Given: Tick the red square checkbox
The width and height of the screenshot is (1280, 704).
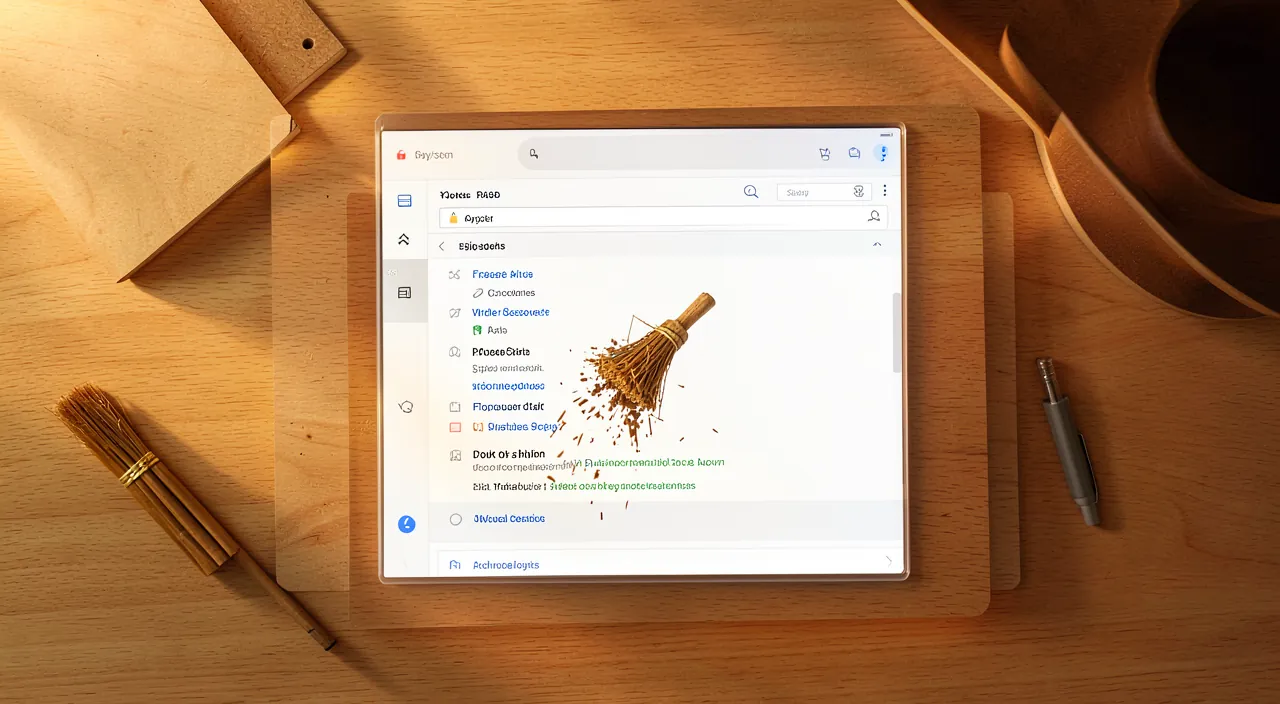Looking at the screenshot, I should (455, 427).
